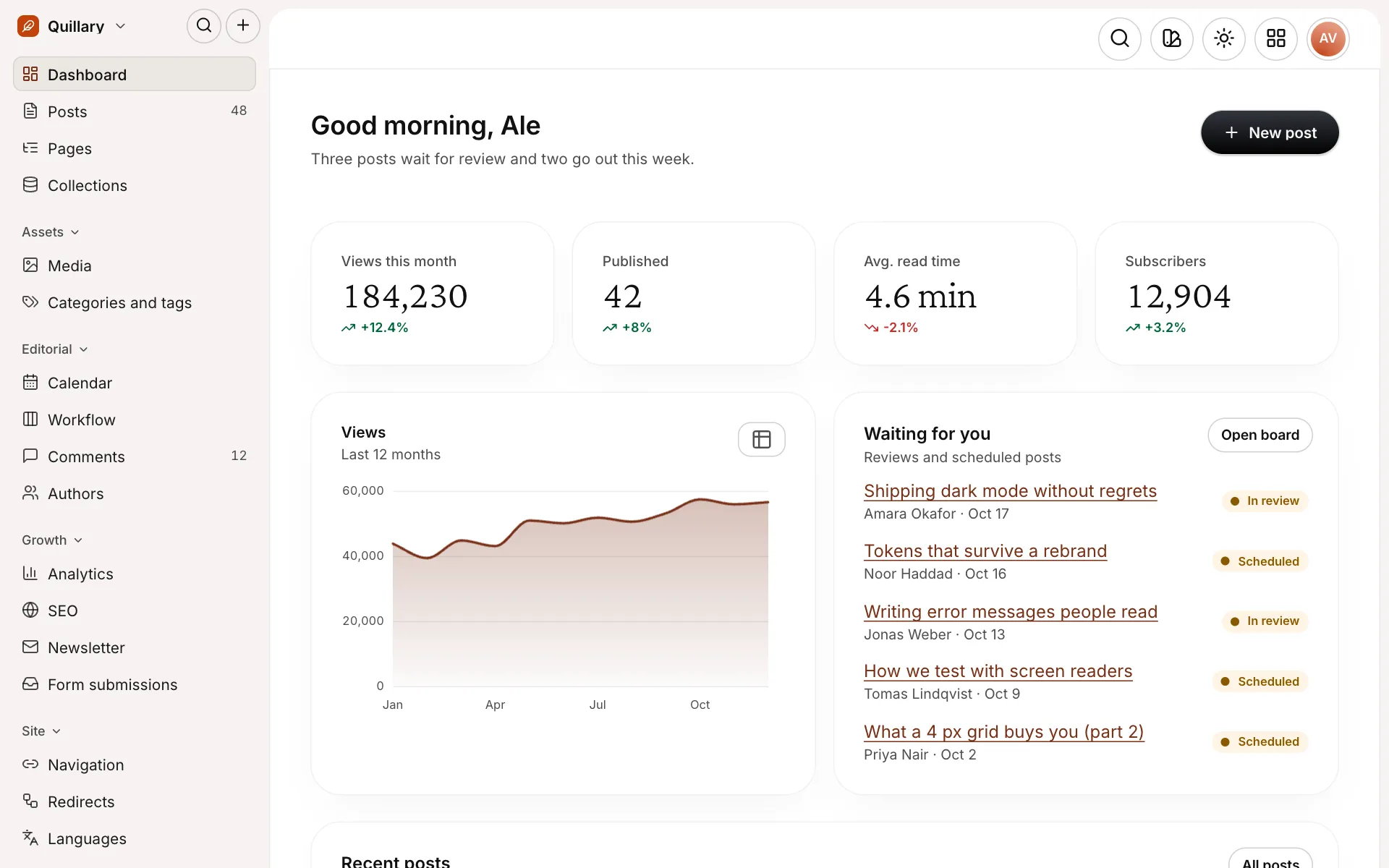Open Categories and tags

click(x=135, y=302)
